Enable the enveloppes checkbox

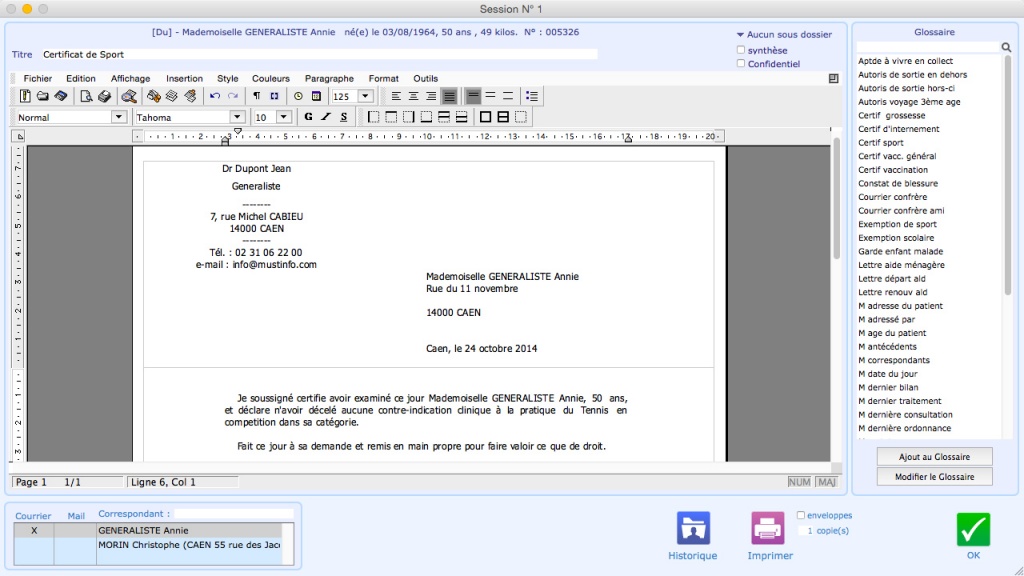click(x=801, y=515)
